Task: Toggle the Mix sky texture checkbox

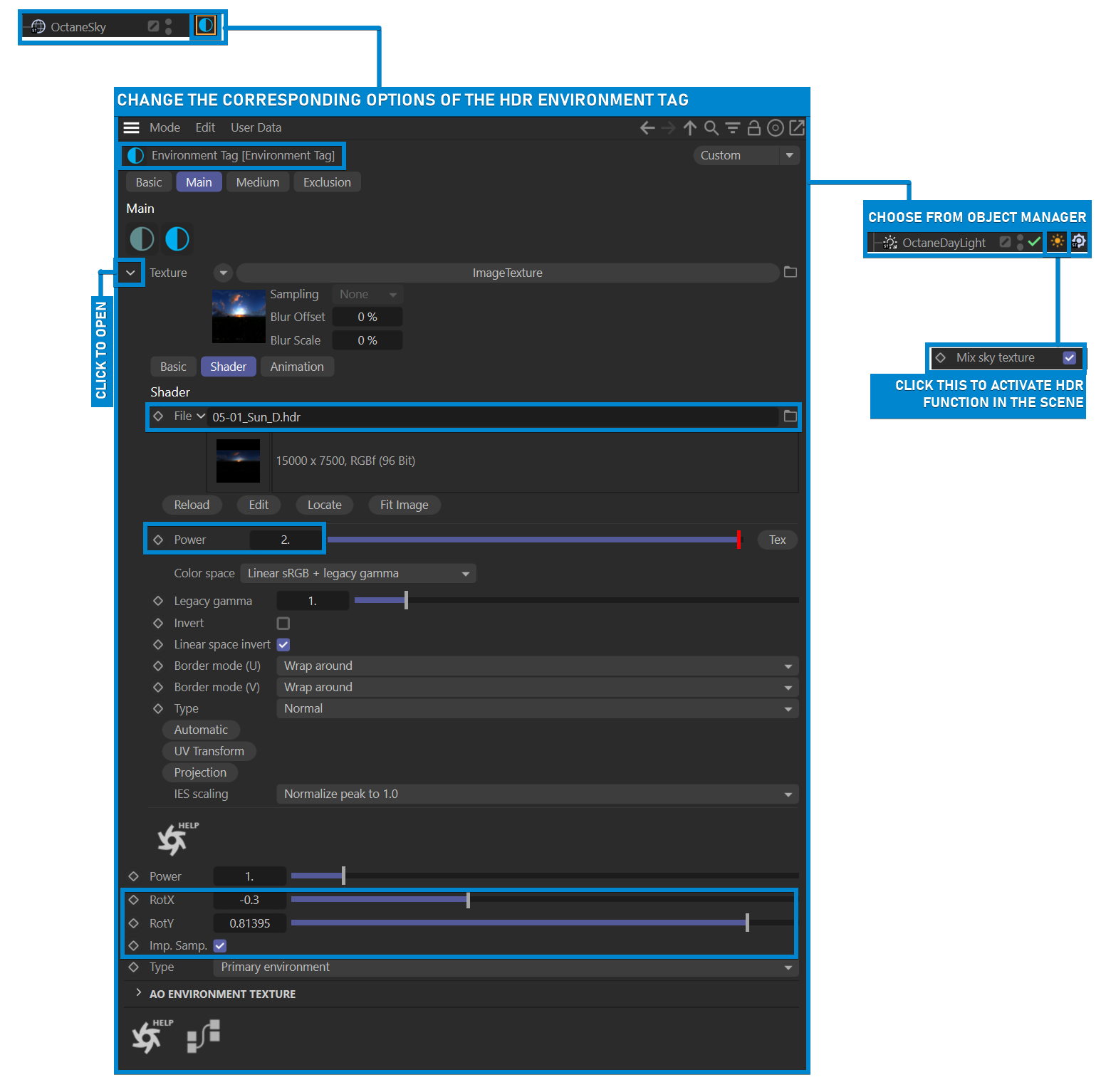Action: pyautogui.click(x=1069, y=358)
